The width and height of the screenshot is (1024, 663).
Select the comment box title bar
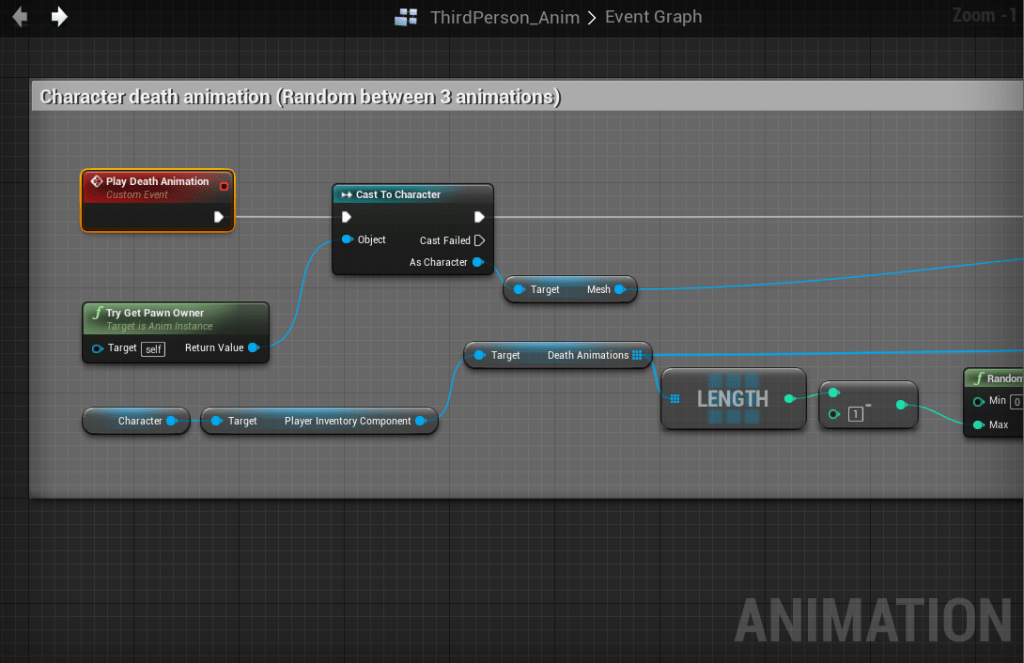tap(300, 97)
